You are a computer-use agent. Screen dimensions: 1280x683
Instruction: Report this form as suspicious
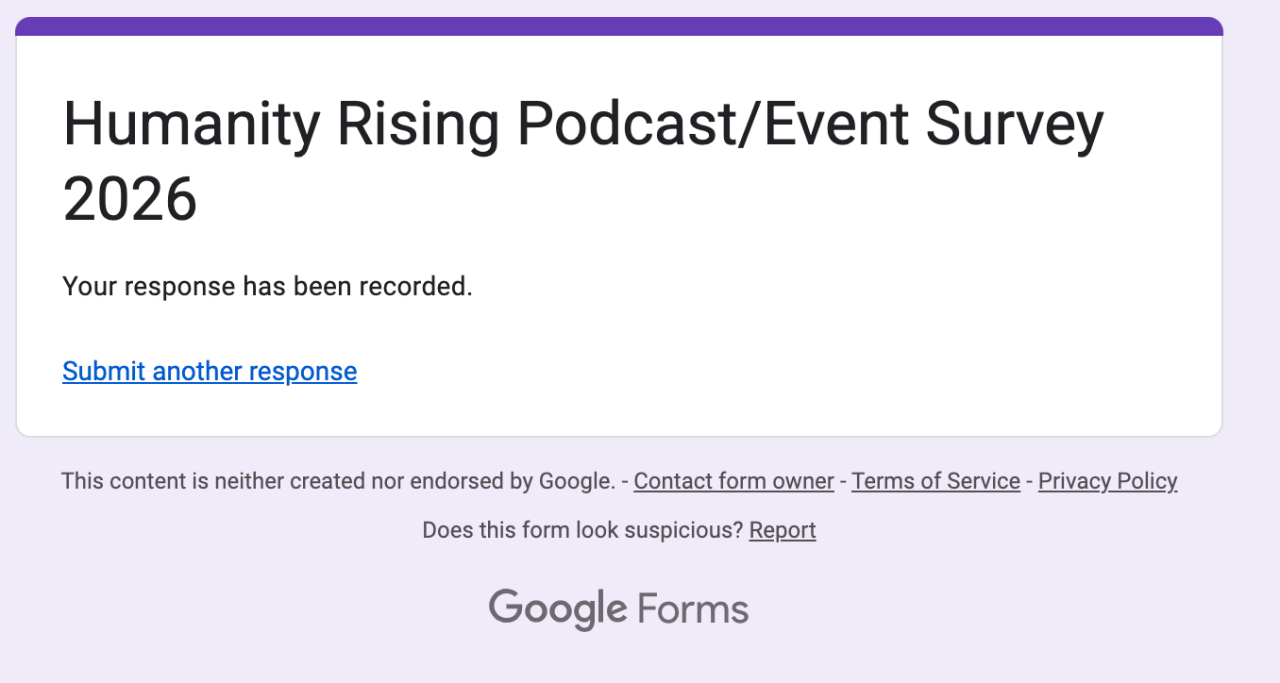(x=782, y=530)
